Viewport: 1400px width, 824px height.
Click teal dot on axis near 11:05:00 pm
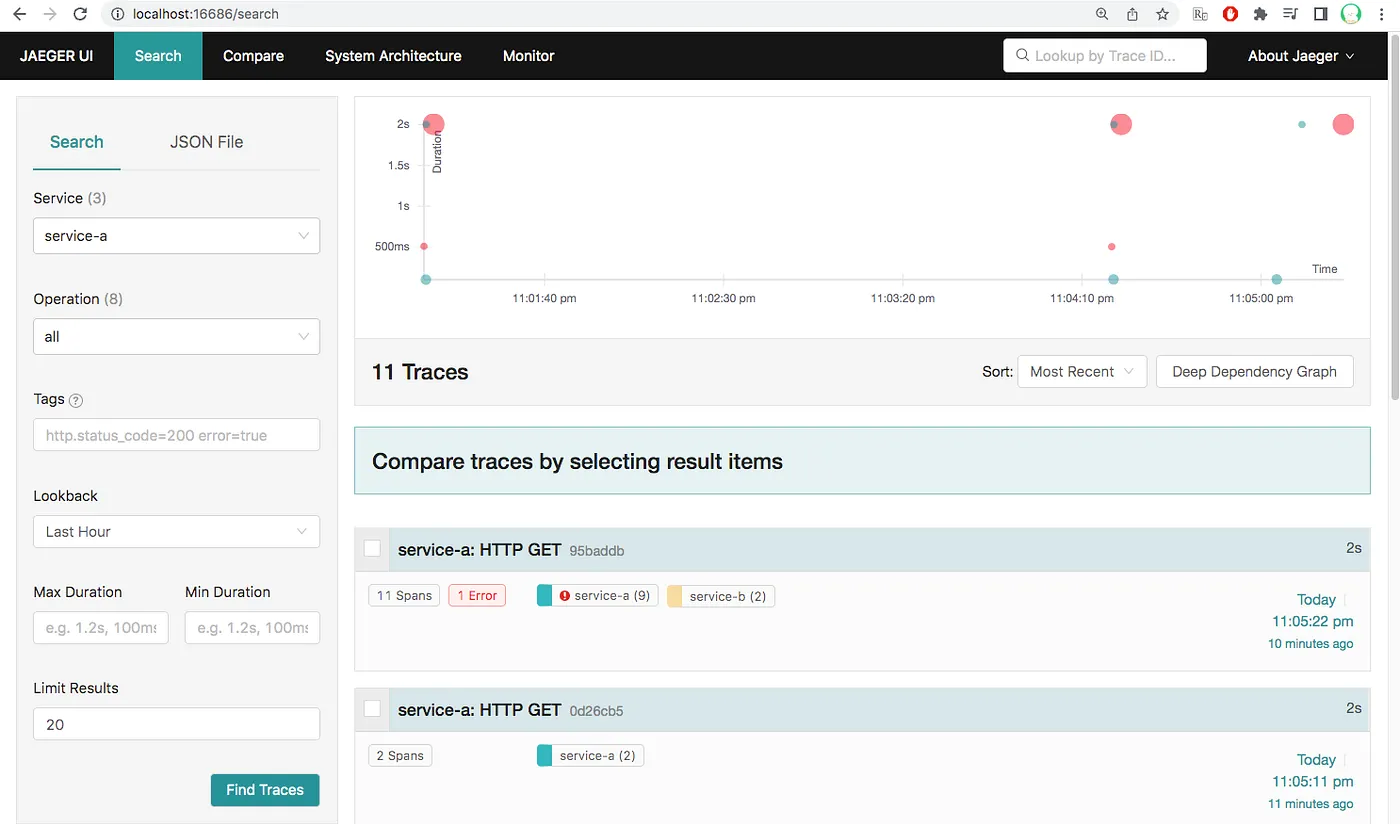click(x=1277, y=279)
